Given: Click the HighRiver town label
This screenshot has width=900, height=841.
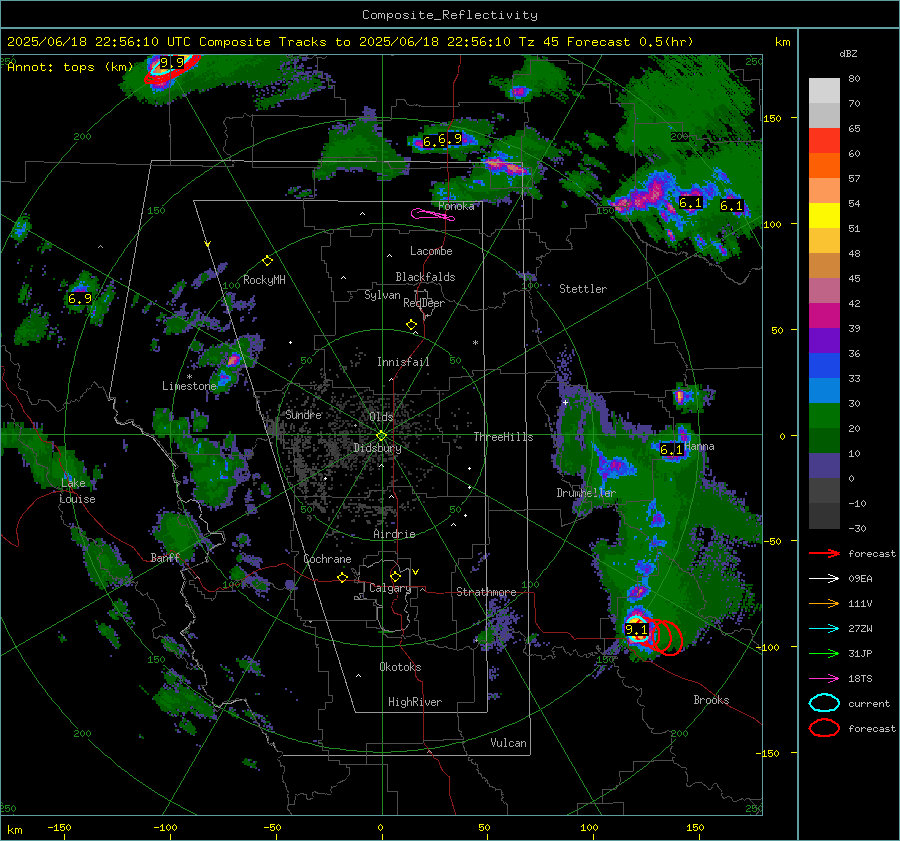Looking at the screenshot, I should tap(415, 702).
